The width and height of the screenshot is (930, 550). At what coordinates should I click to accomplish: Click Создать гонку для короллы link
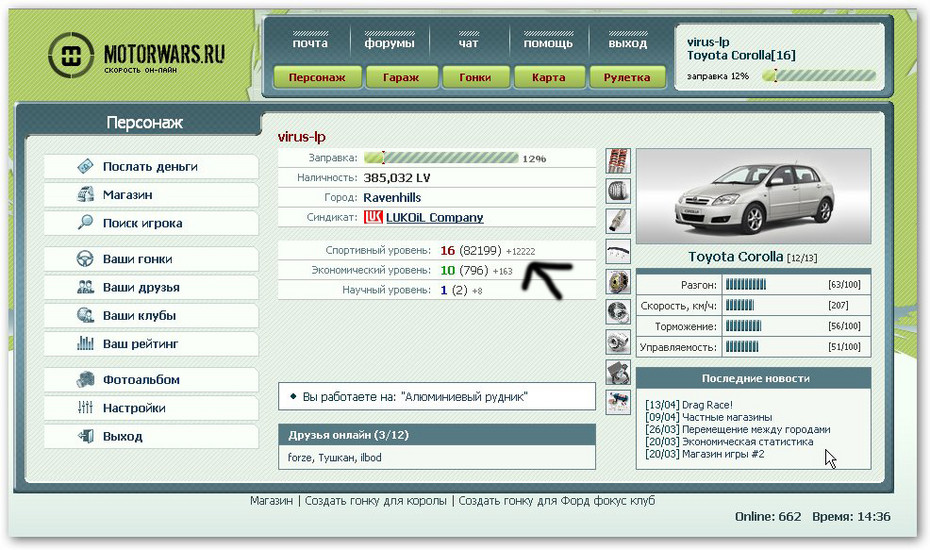(x=375, y=501)
